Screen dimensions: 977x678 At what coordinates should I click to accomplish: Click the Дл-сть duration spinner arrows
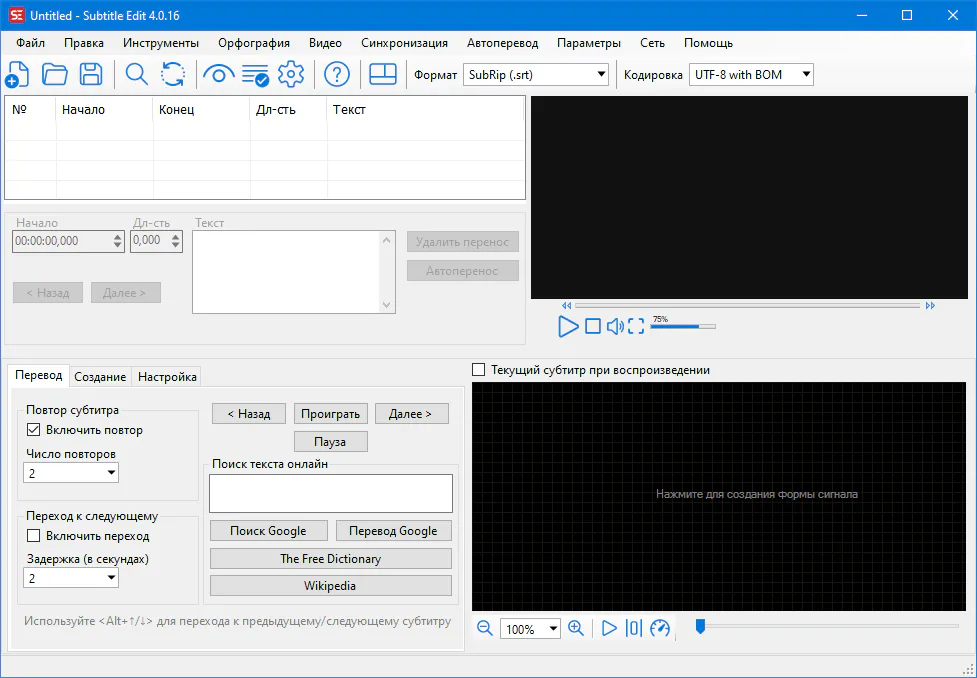[176, 241]
